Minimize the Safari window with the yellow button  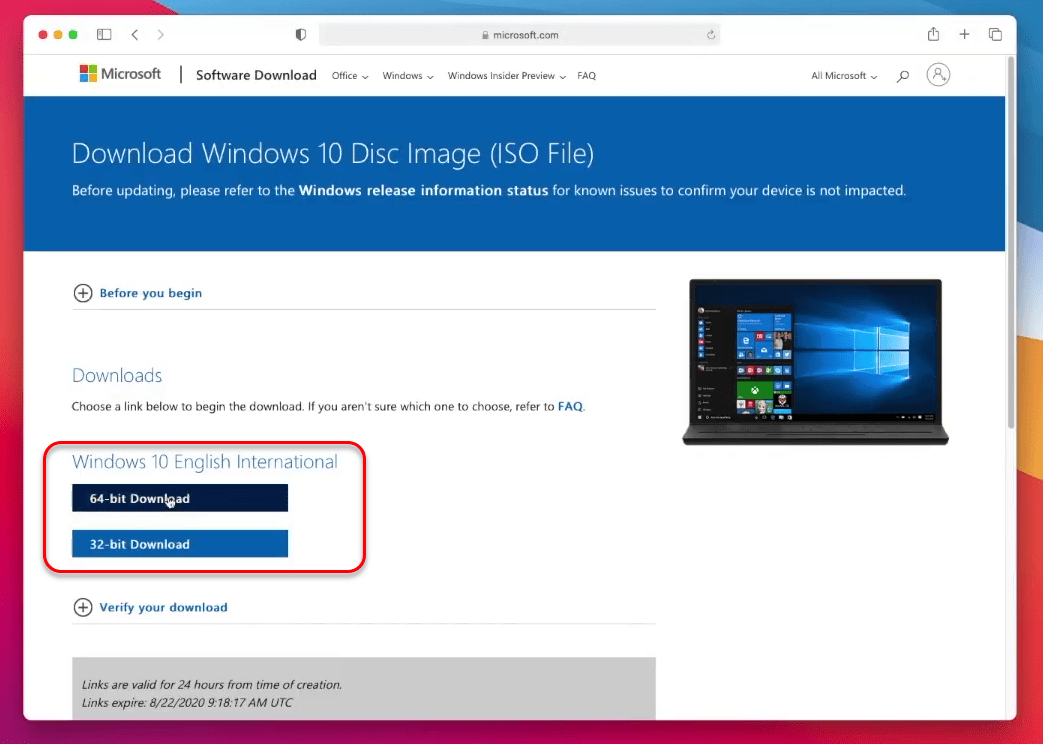pyautogui.click(x=58, y=35)
